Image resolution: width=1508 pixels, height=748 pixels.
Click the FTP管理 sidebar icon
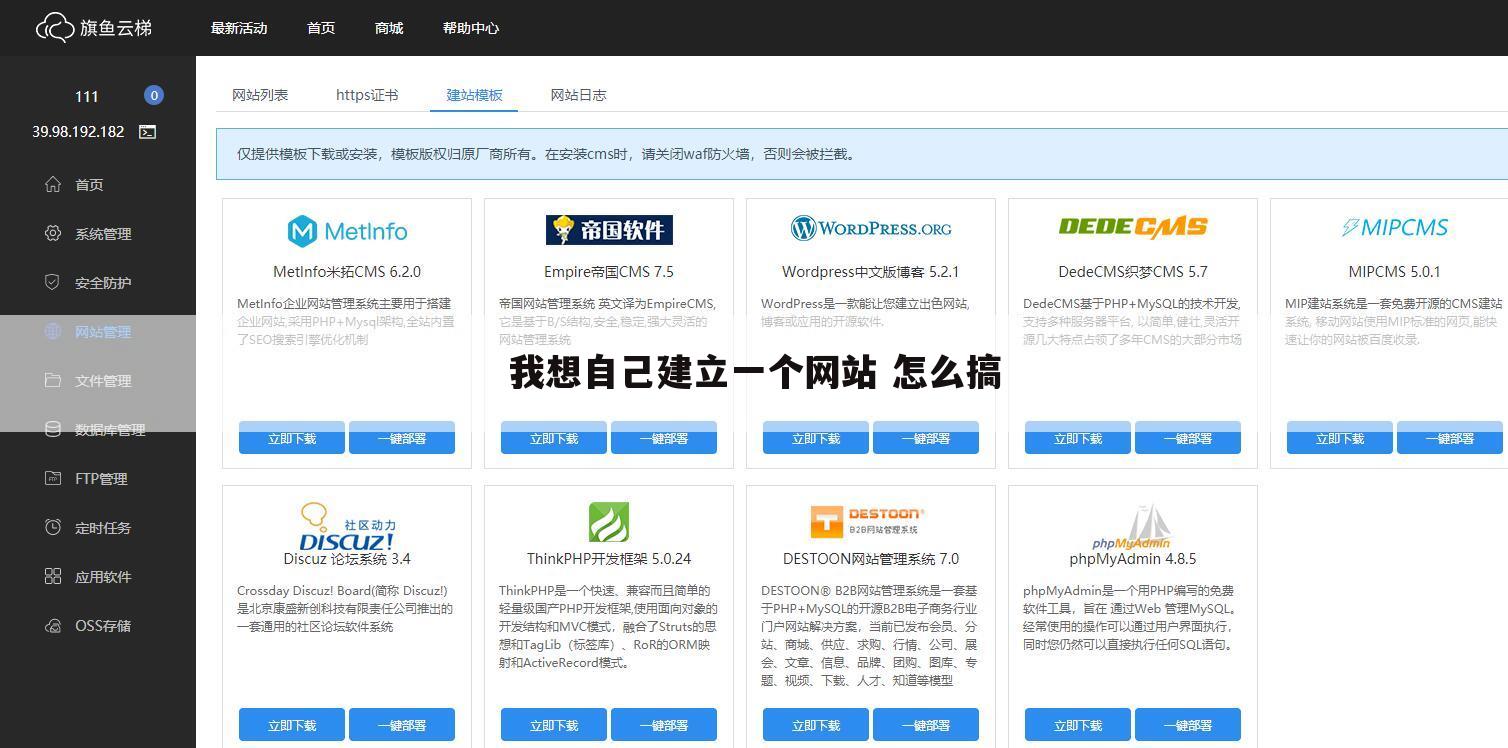[x=53, y=478]
